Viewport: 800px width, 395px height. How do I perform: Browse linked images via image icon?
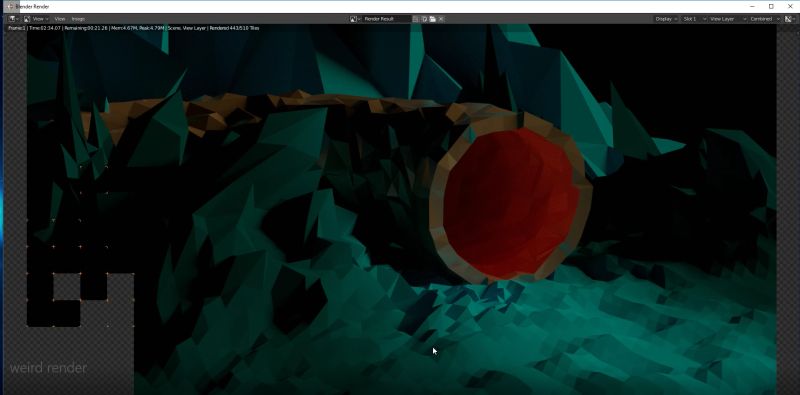point(355,19)
